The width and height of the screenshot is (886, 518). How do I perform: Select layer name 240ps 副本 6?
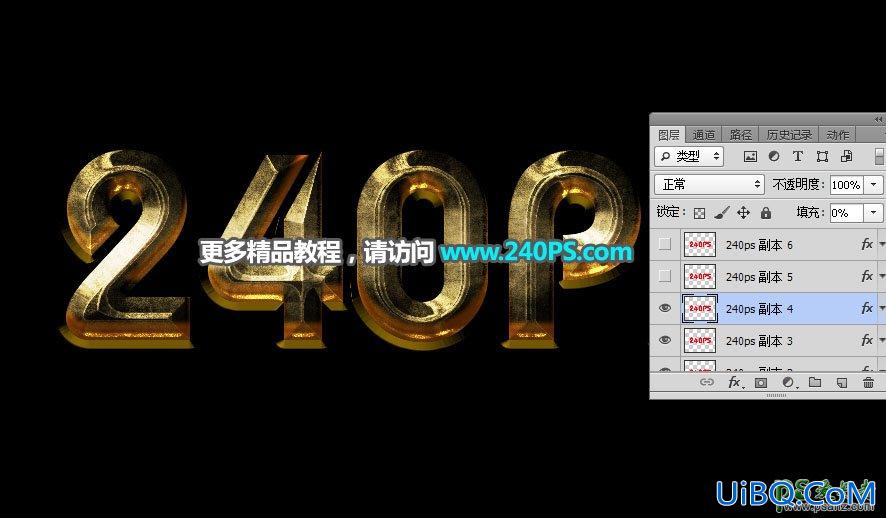tap(759, 245)
